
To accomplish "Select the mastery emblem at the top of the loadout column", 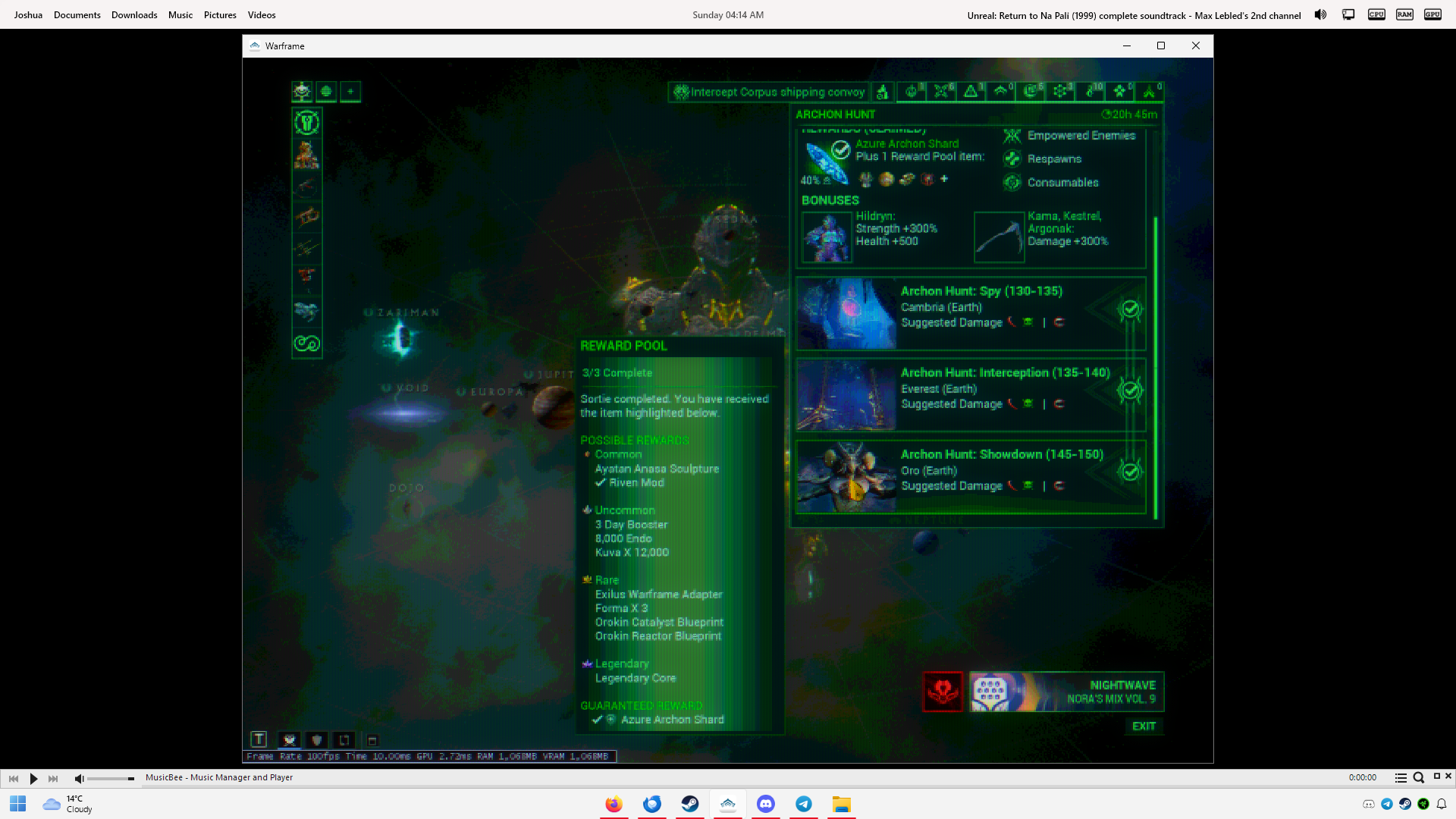I will pos(306,122).
